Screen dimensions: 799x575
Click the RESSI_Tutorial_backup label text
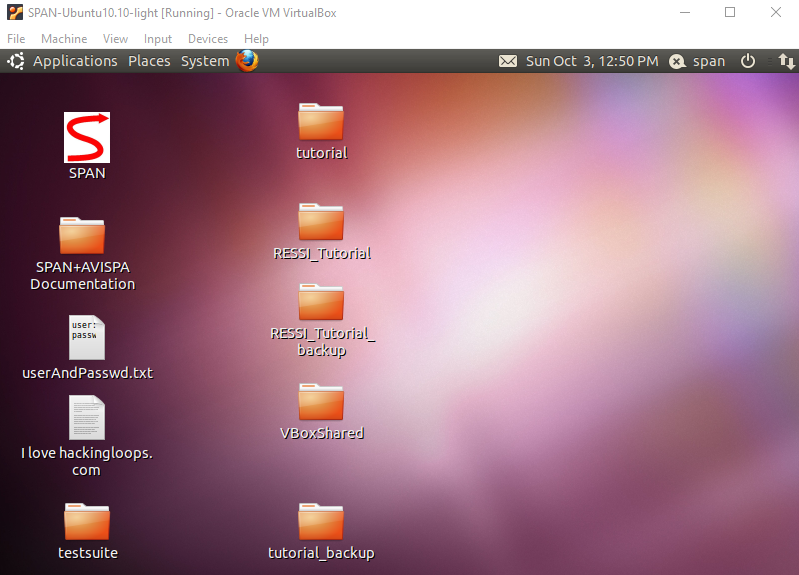322,342
